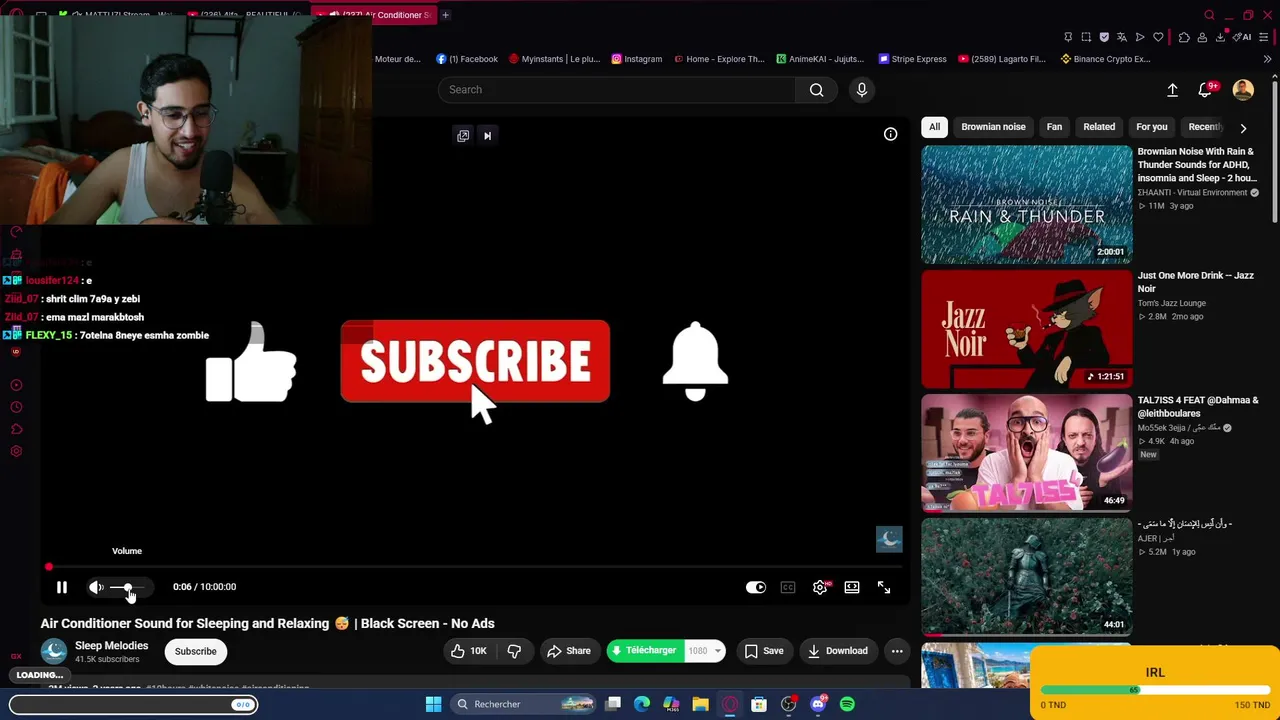
Task: Open the browser main menu icon
Action: (x=1266, y=37)
